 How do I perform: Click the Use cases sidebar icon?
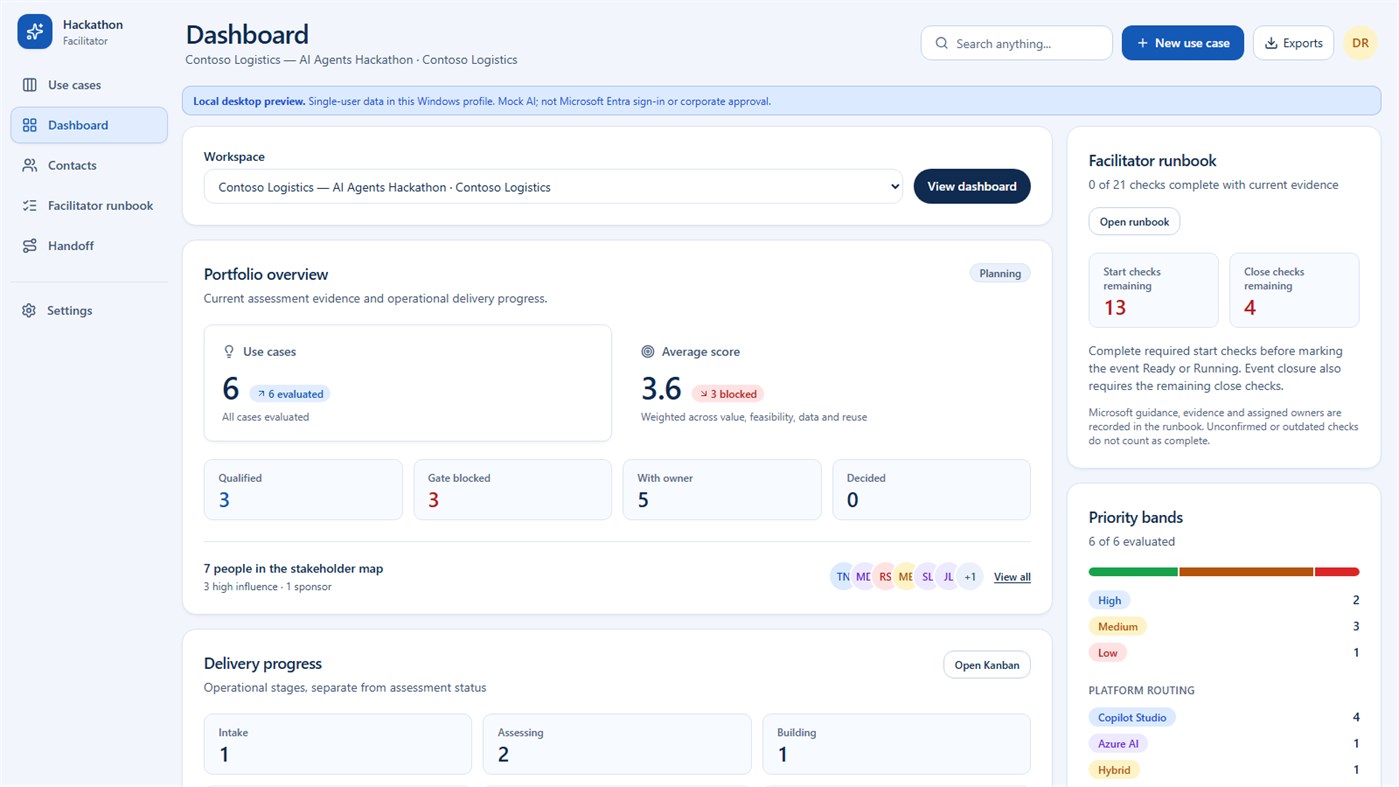point(30,85)
